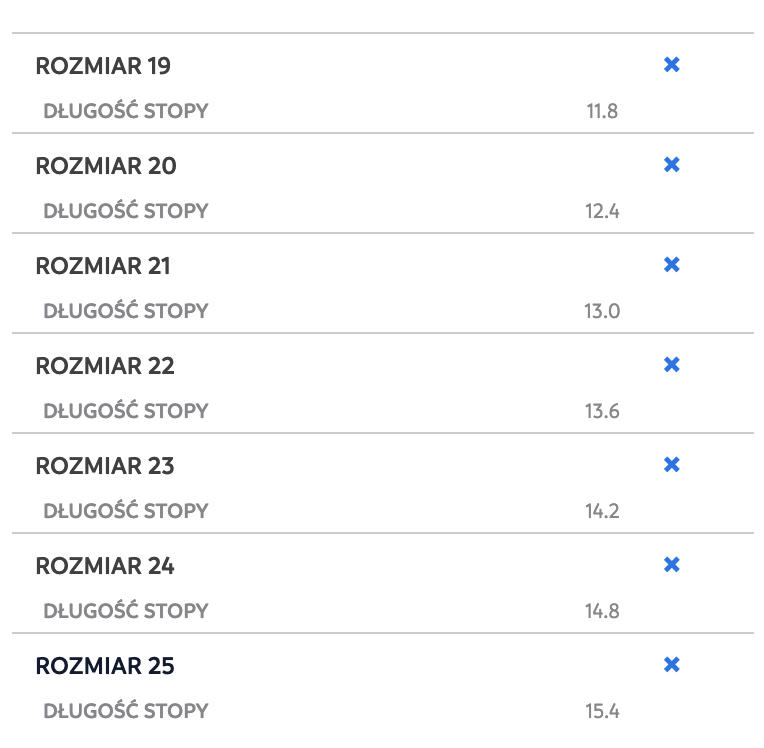
Task: Select the Rozmiar 24 heading
Action: pos(105,566)
